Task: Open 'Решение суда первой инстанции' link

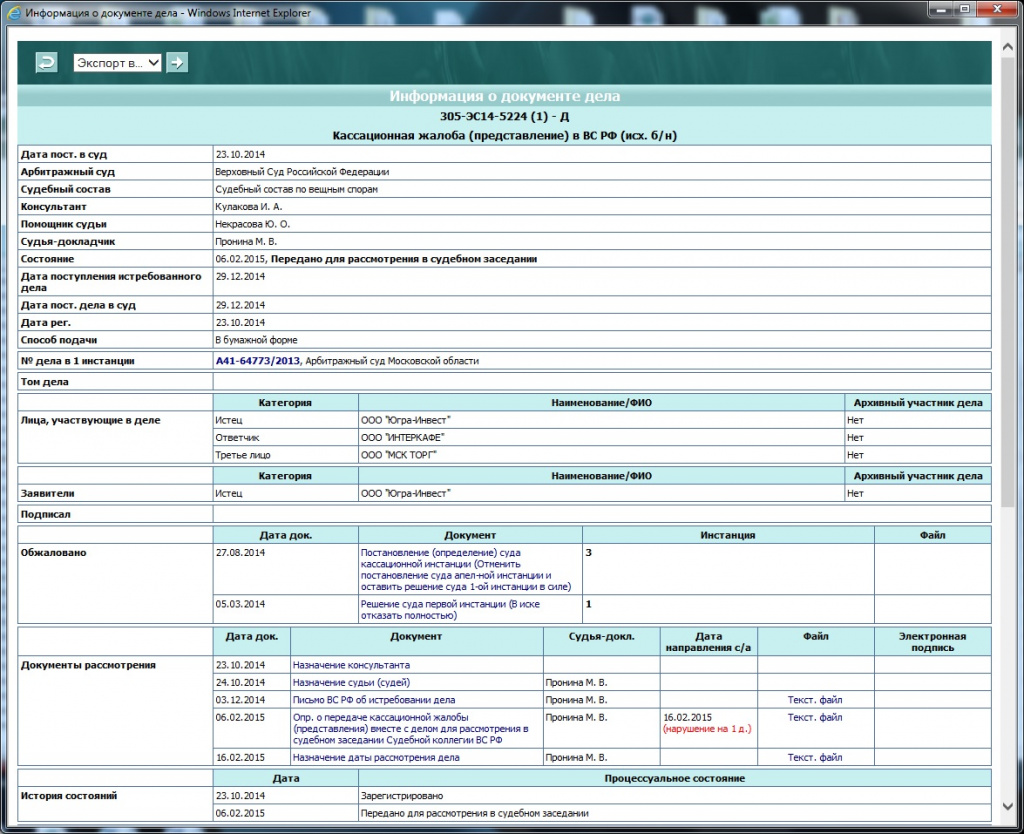Action: click(x=450, y=609)
